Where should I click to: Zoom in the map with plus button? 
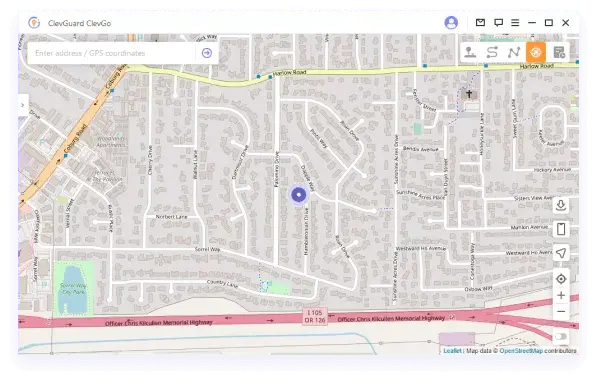[x=561, y=295]
